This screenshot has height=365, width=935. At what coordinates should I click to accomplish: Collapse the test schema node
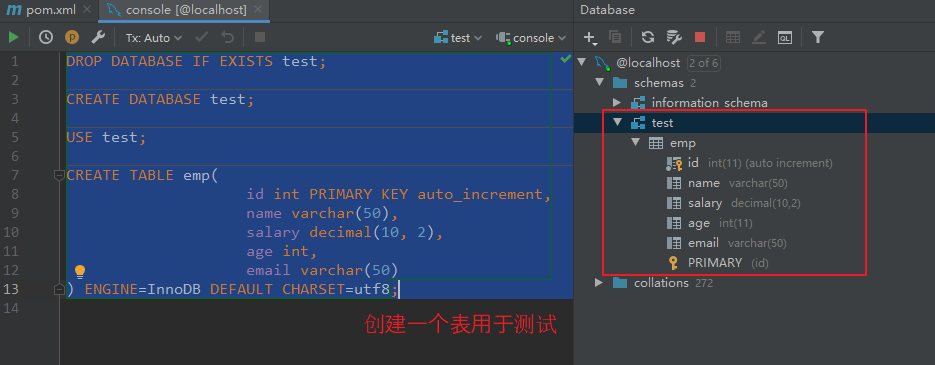tap(617, 122)
